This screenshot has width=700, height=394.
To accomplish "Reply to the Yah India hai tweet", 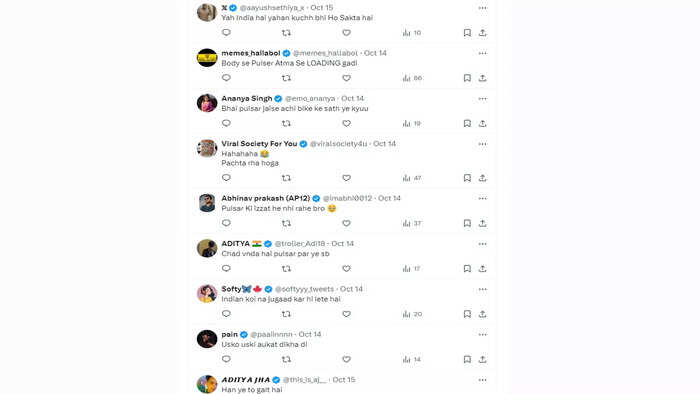I will pyautogui.click(x=226, y=32).
